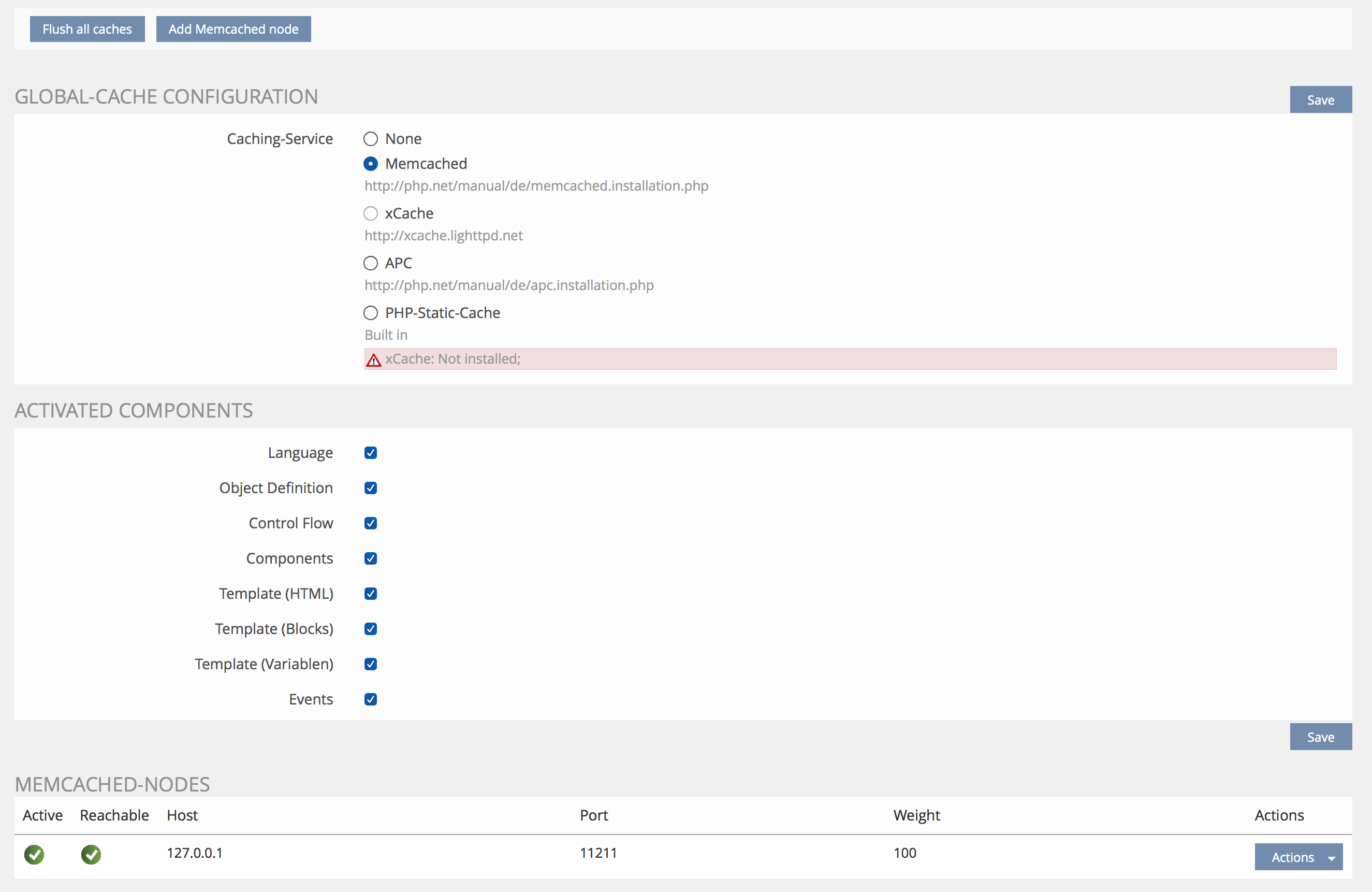Image resolution: width=1372 pixels, height=892 pixels.
Task: Select the Memcached radio button
Action: coord(371,164)
